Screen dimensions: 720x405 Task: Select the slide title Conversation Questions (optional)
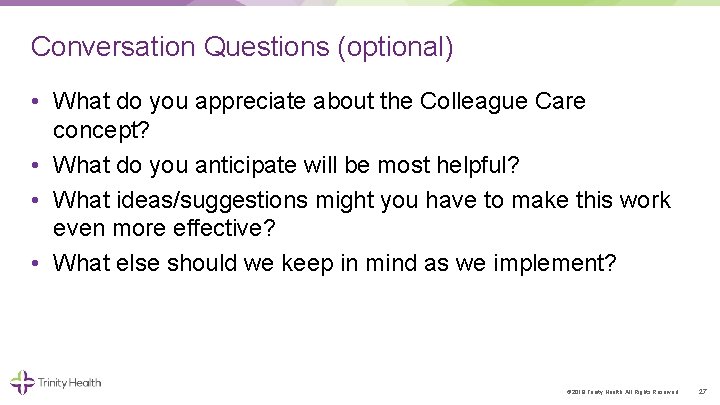pos(242,47)
